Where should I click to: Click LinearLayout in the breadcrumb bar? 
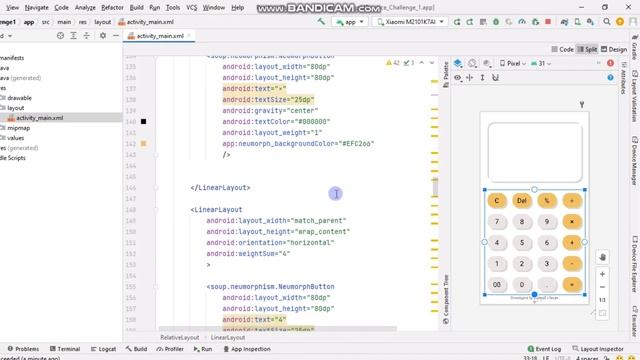click(x=228, y=338)
